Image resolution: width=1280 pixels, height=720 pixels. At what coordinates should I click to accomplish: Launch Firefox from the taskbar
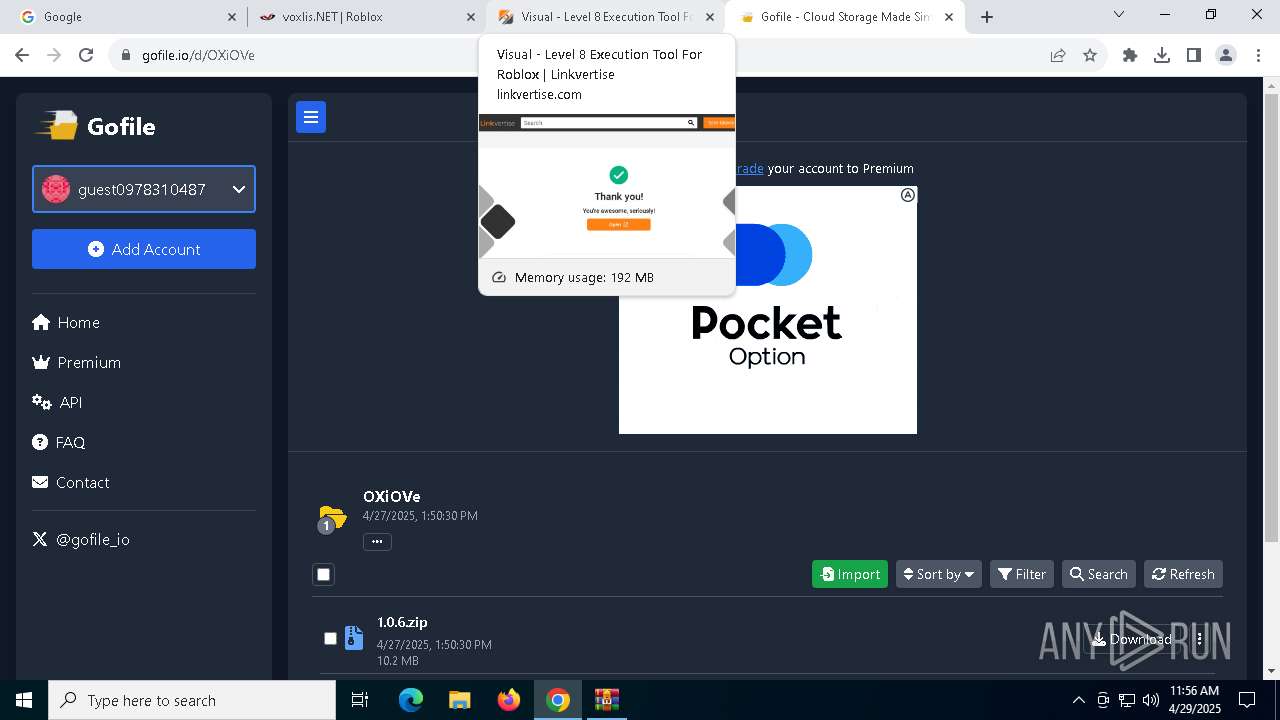coord(509,700)
